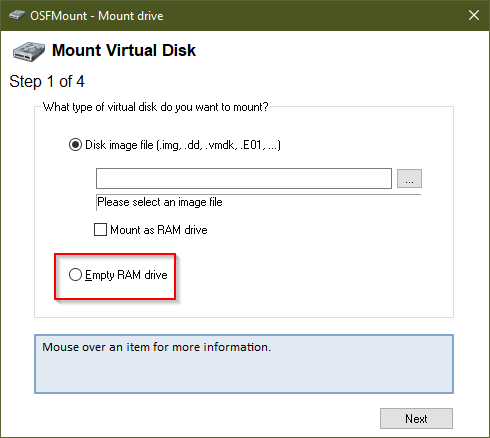Viewport: 490px width, 438px height.
Task: Select the Empty RAM drive radio button
Action: coord(75,275)
